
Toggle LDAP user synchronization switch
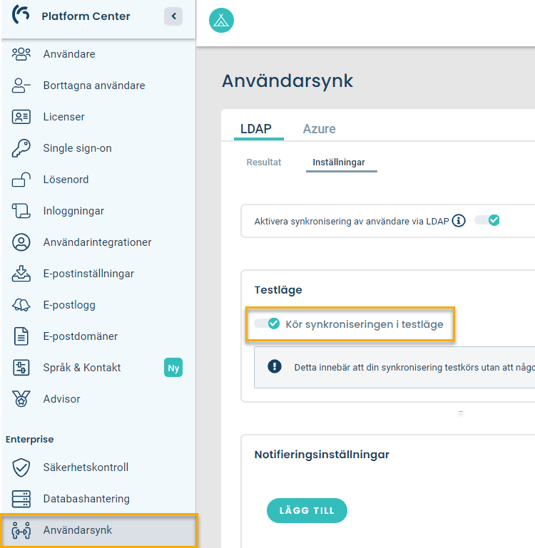(487, 220)
